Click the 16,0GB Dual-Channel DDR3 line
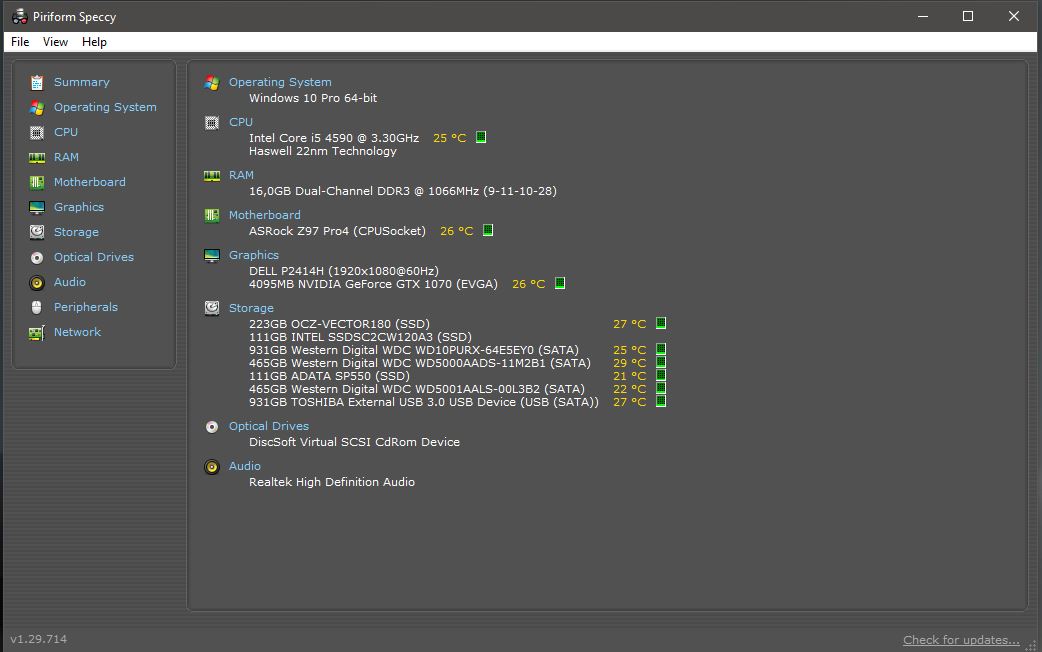 403,191
